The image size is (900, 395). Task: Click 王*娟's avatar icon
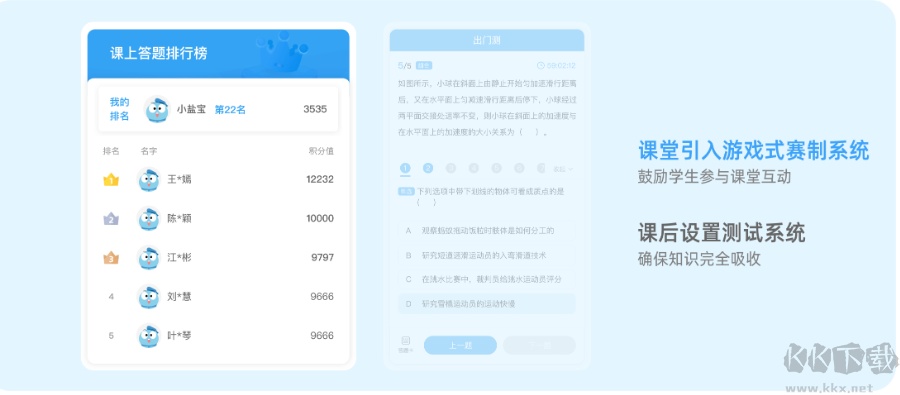(149, 180)
